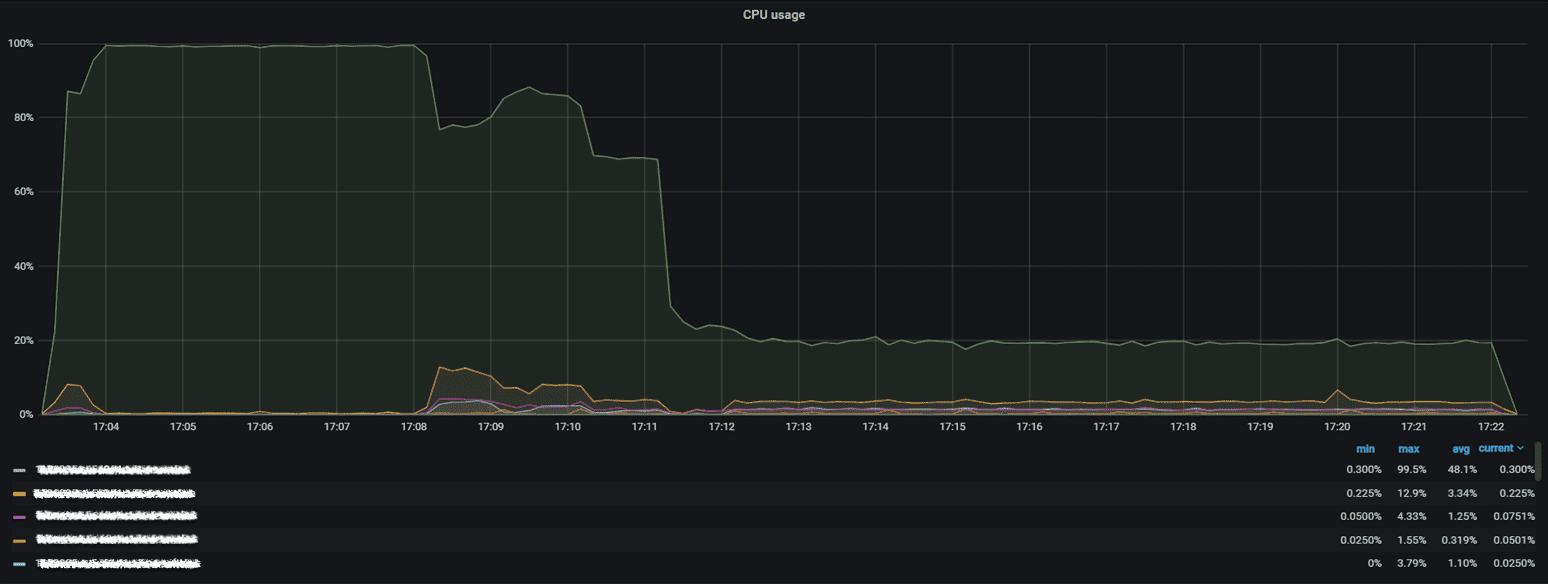Click the purple series line marker icon

[18, 516]
